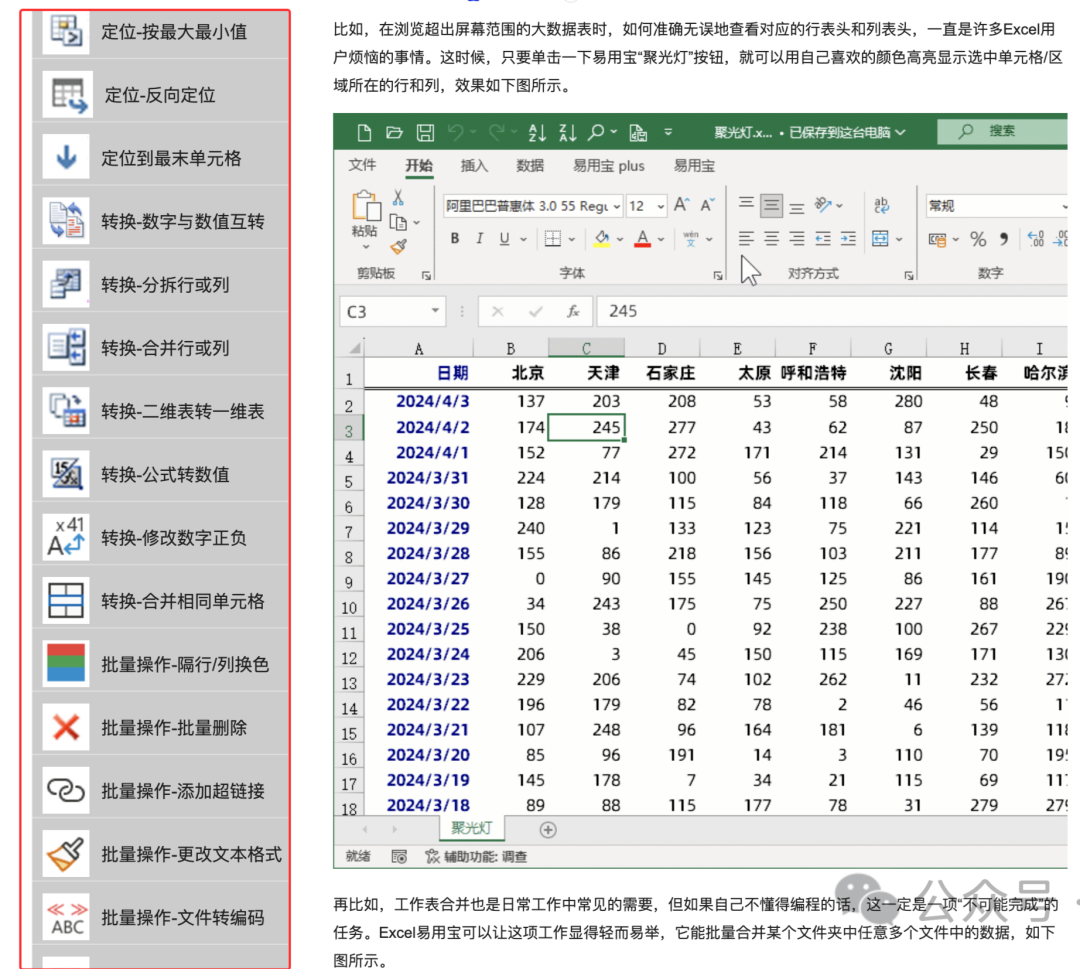Screen dimensions: 1080x969
Task: Click the sort descending Z-A icon
Action: click(x=568, y=132)
